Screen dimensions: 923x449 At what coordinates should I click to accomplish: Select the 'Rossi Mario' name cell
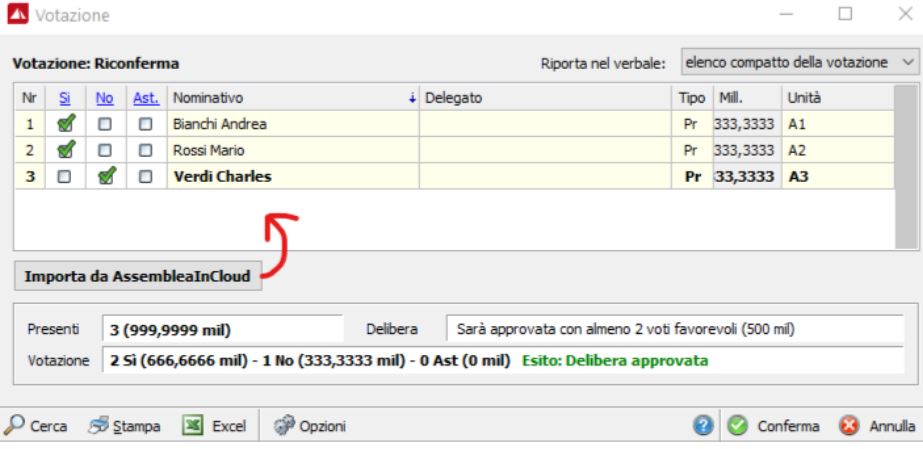tap(293, 151)
